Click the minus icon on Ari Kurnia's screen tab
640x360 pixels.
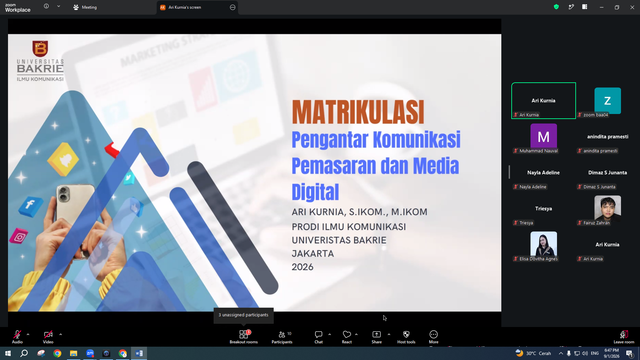[233, 7]
